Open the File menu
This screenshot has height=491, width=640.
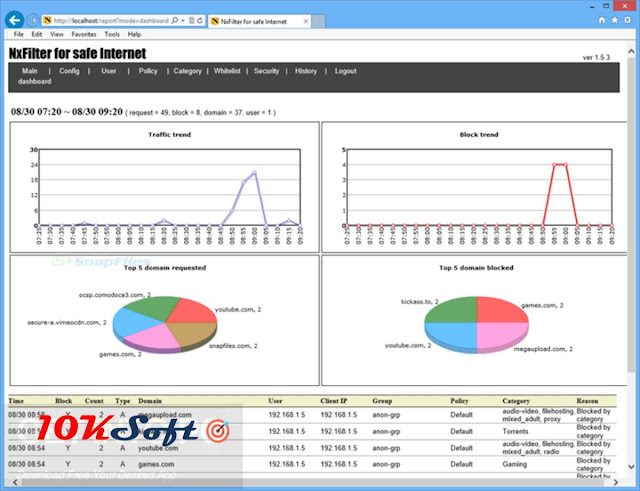point(19,34)
